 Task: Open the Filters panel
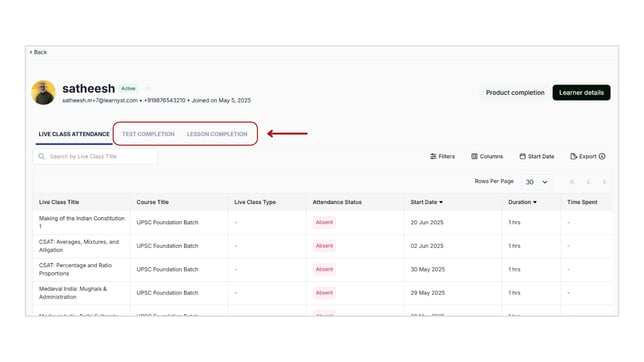[442, 156]
